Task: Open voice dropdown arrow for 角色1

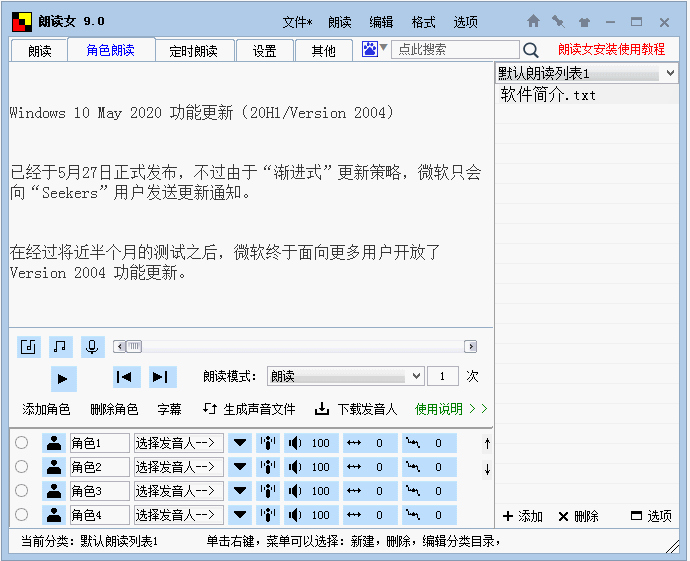Action: pos(240,443)
